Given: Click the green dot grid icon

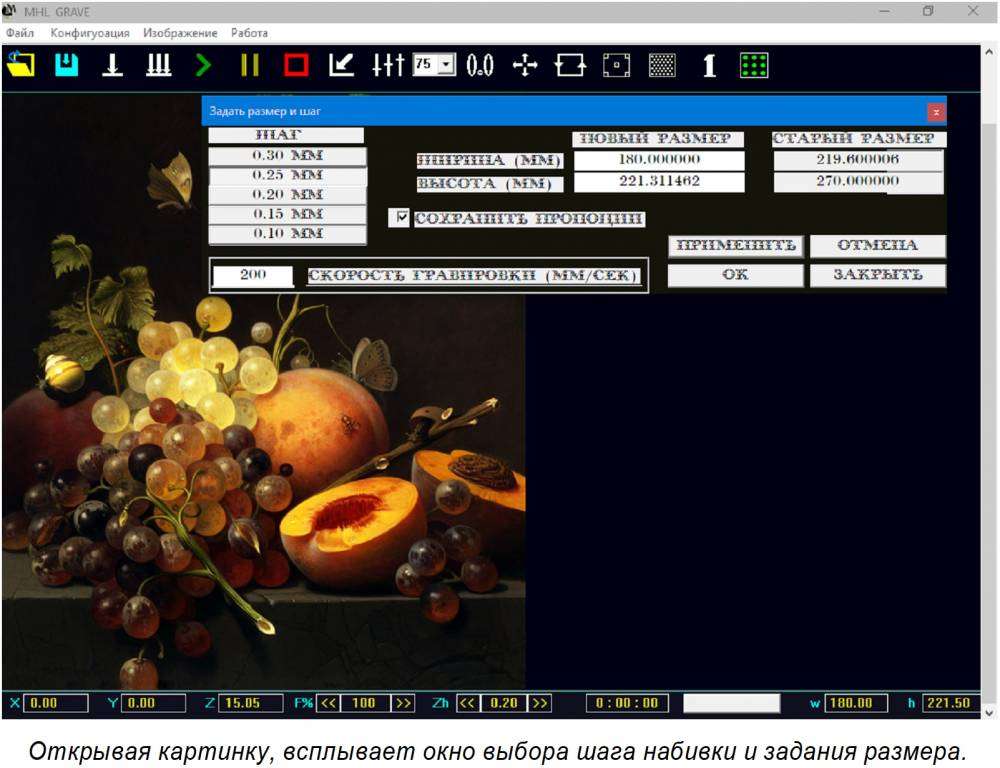Looking at the screenshot, I should tap(754, 65).
